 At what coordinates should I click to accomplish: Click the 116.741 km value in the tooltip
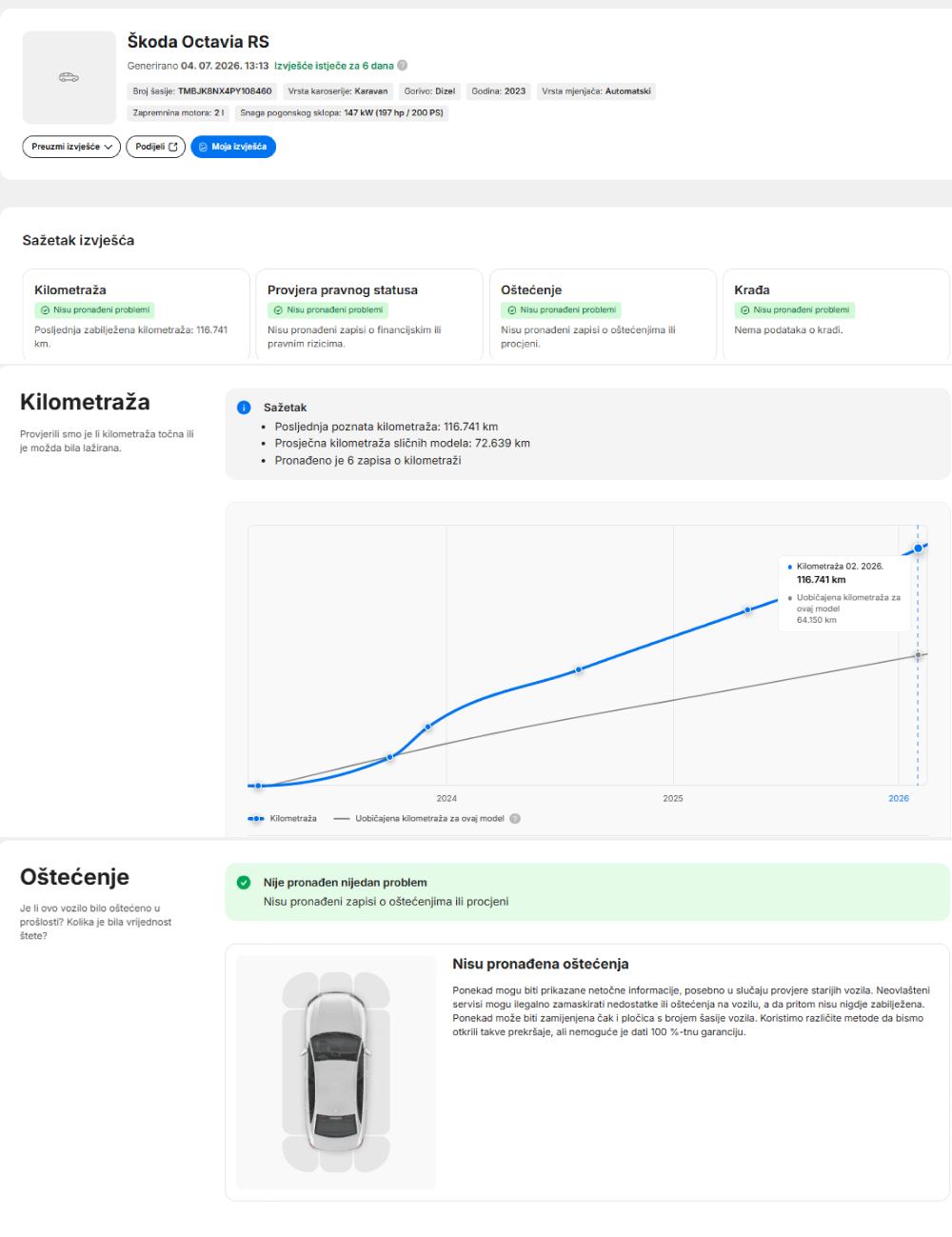point(822,579)
